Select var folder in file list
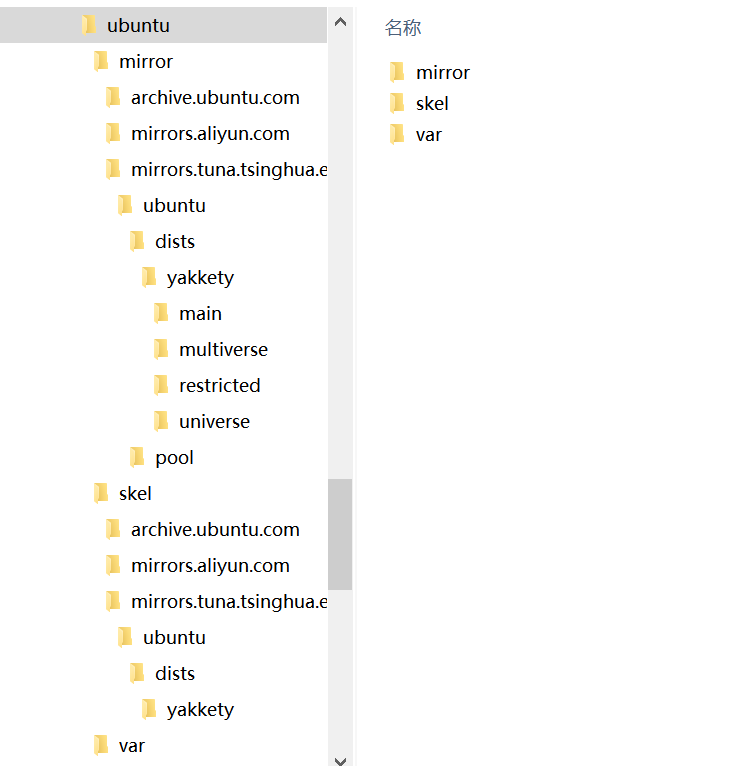 (x=428, y=135)
